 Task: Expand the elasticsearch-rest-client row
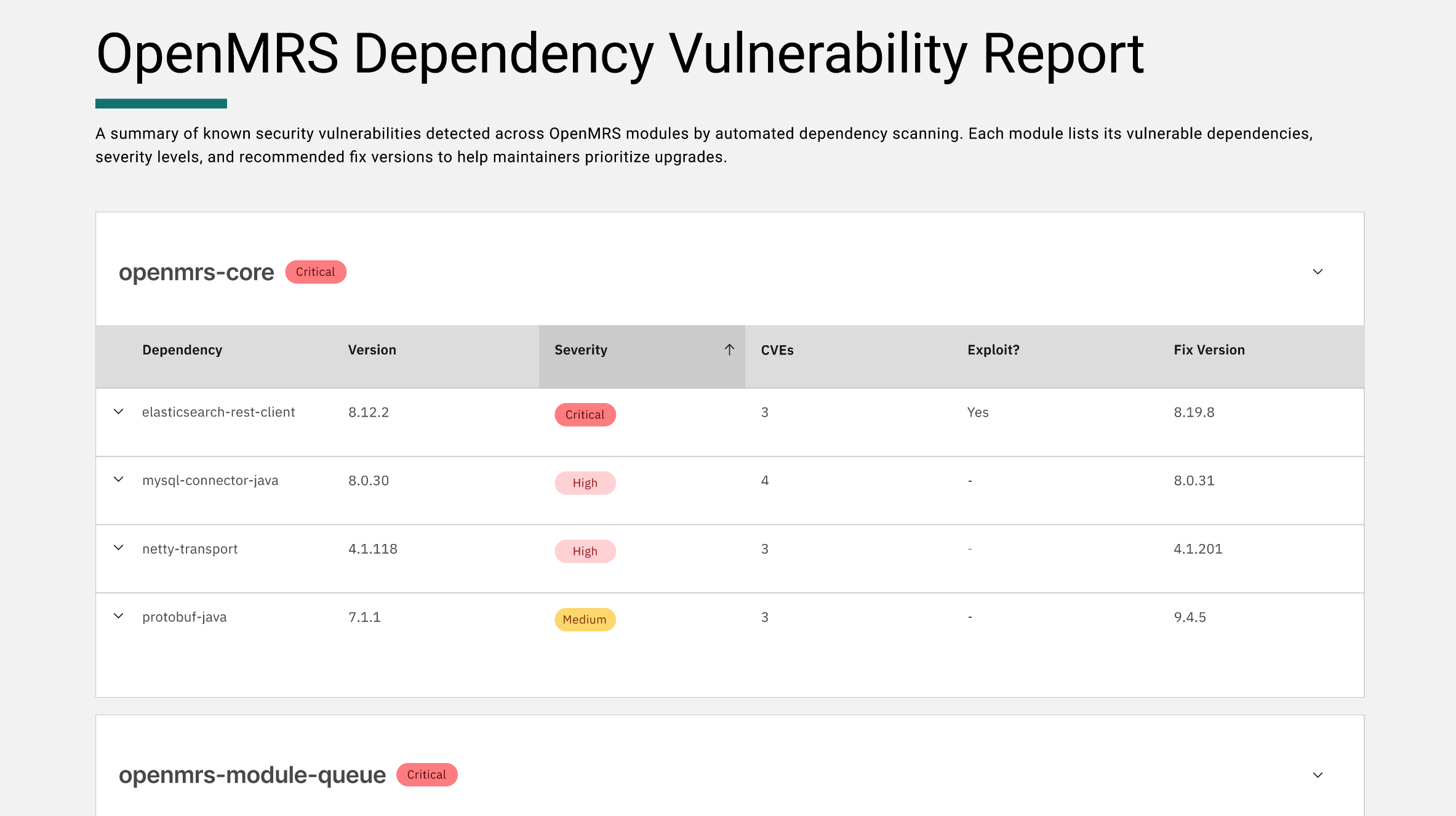[x=119, y=412]
